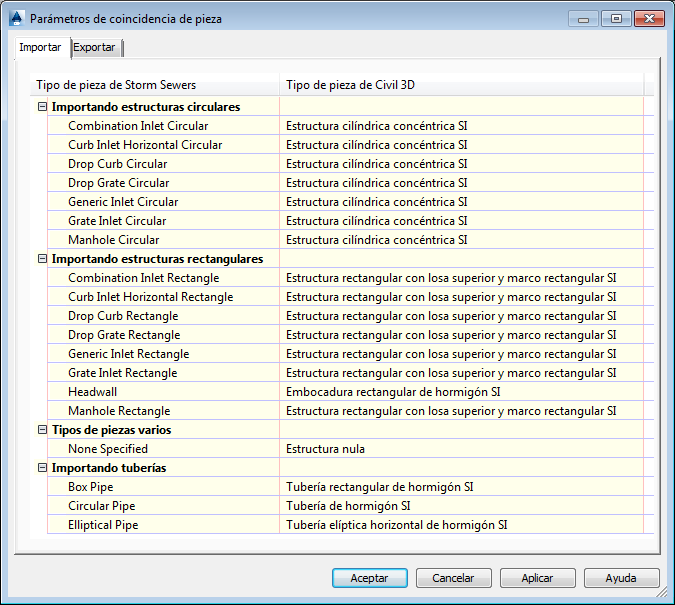The height and width of the screenshot is (605, 675).
Task: Click Civil 3D part cell for Drop Curb Rectangle
Action: pos(461,316)
